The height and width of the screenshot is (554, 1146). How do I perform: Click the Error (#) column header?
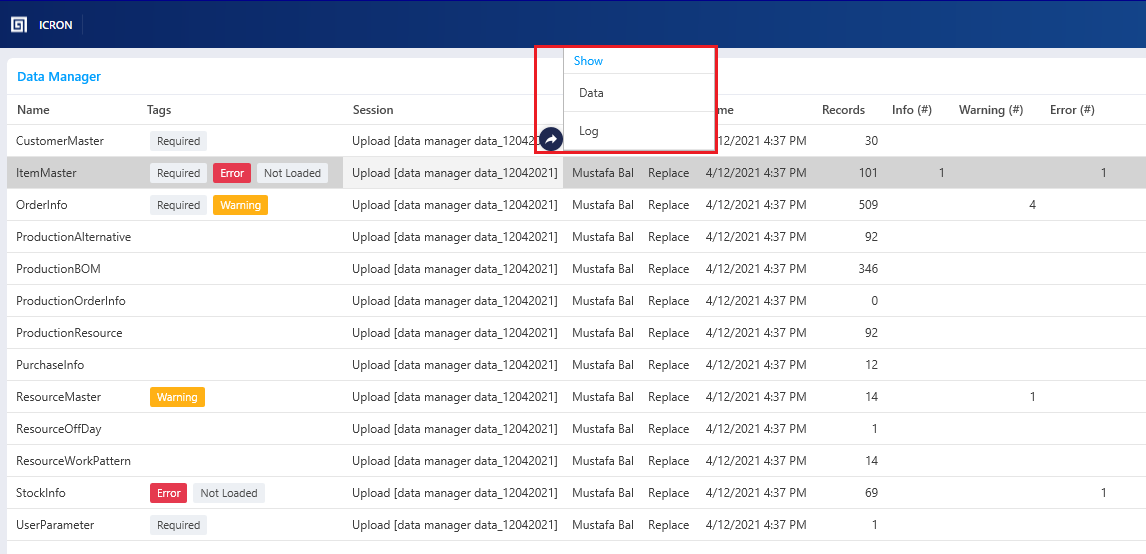tap(1072, 110)
